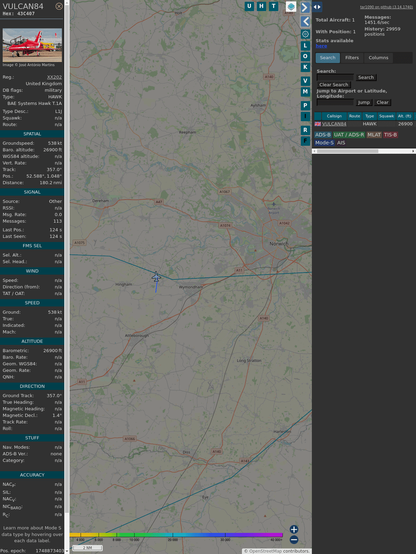Click the MLAT source legend tag

374,135
